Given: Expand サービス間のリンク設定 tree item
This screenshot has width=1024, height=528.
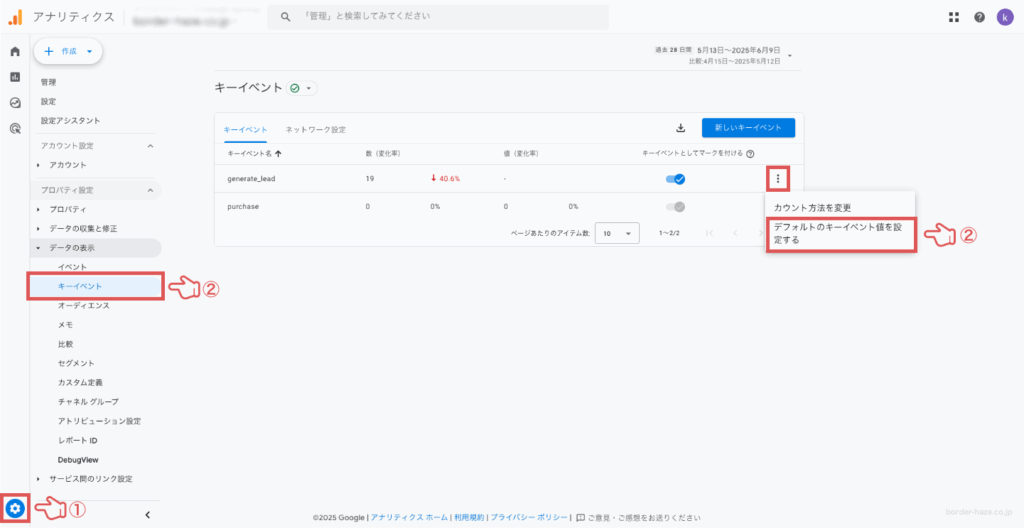Looking at the screenshot, I should [x=39, y=479].
